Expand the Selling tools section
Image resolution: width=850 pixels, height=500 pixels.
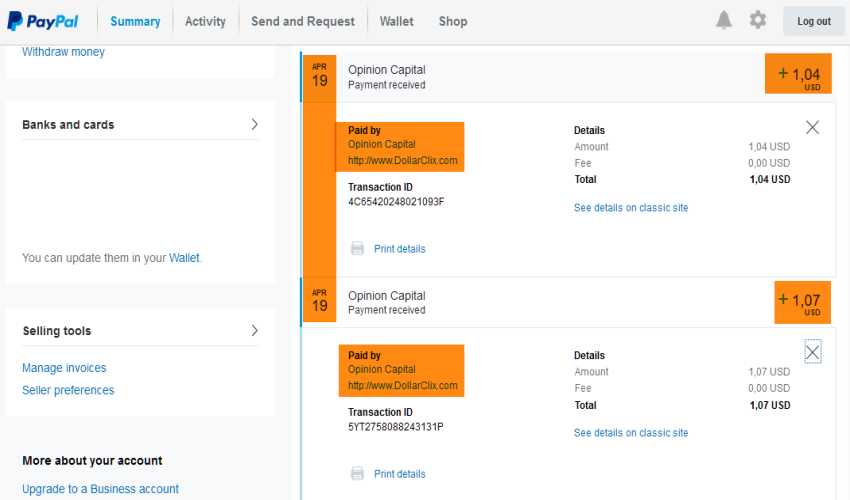point(254,330)
